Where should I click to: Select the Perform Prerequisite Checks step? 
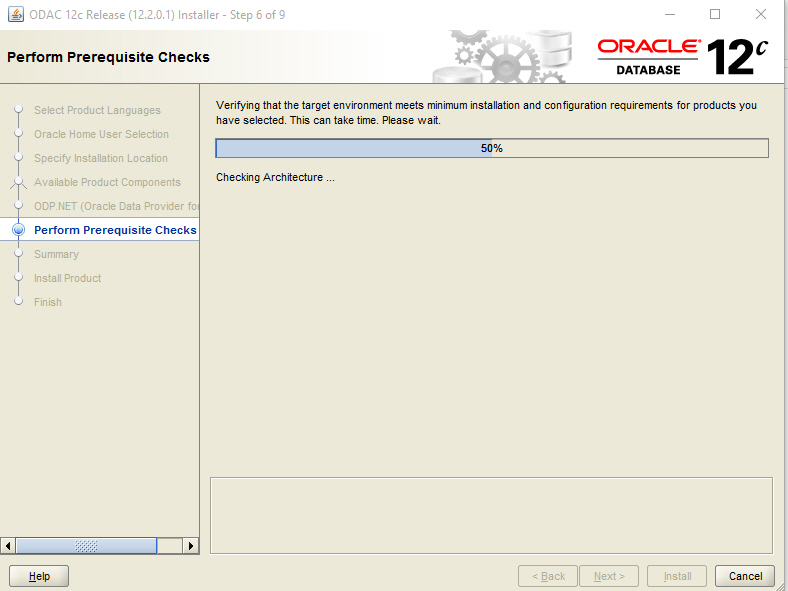115,230
